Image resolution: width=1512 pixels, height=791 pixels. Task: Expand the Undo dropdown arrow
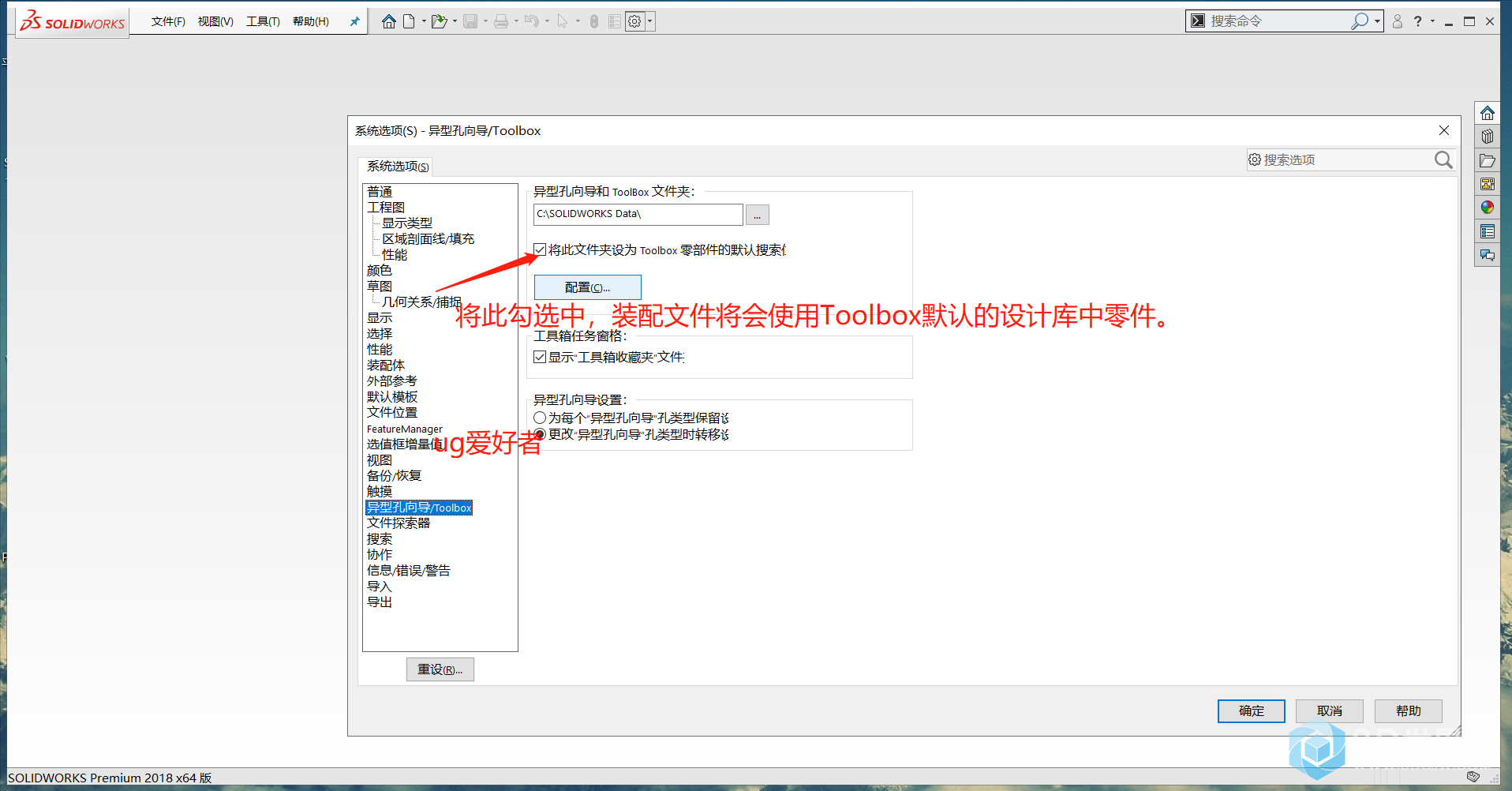pos(547,21)
